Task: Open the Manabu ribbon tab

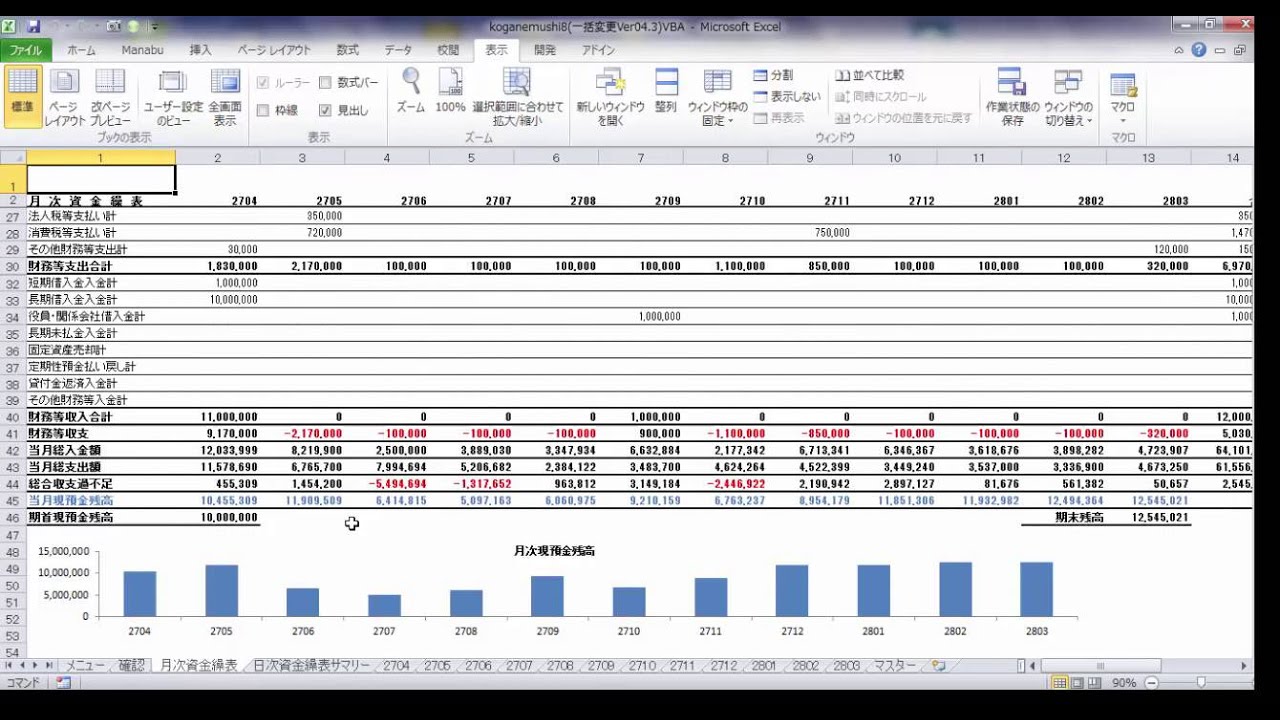Action: click(142, 49)
